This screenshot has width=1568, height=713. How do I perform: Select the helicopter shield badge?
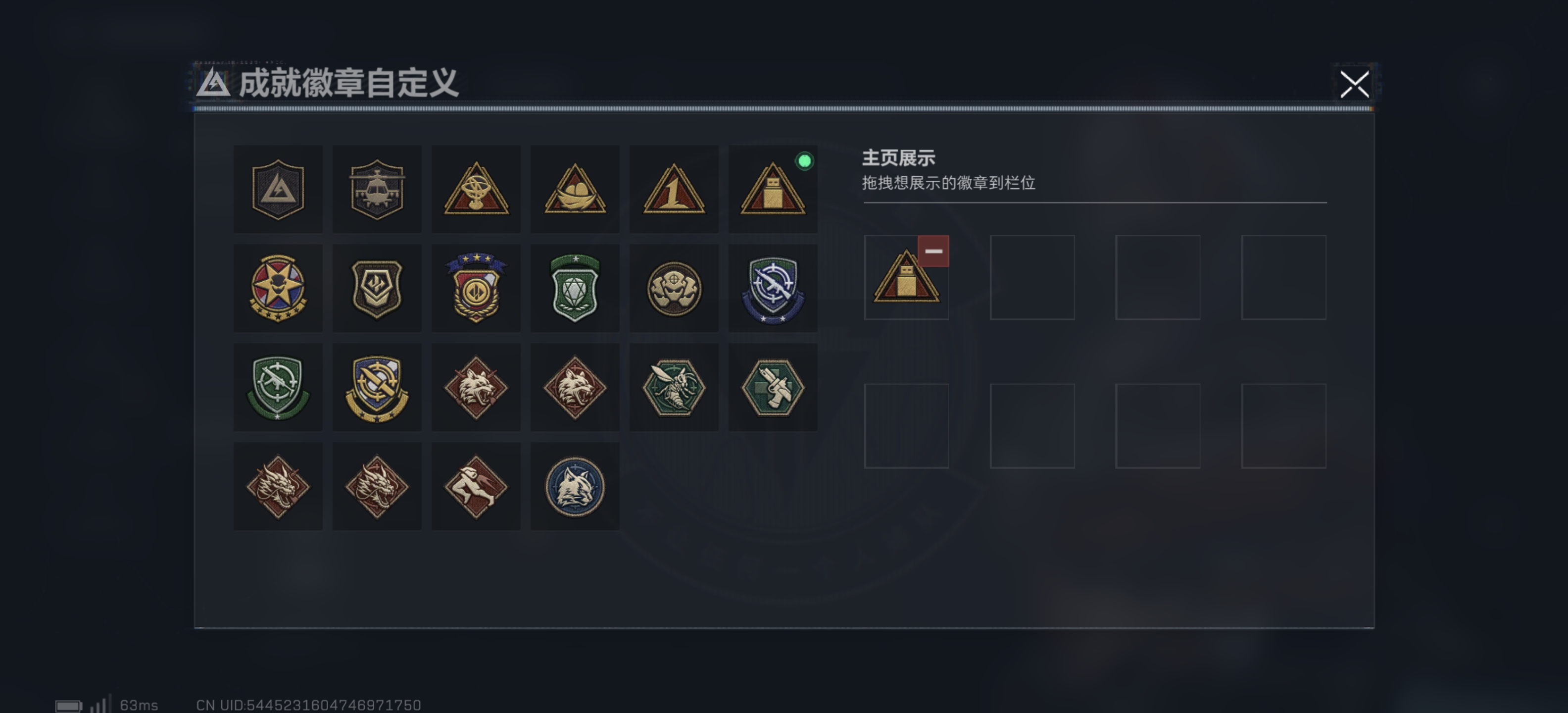tap(377, 189)
